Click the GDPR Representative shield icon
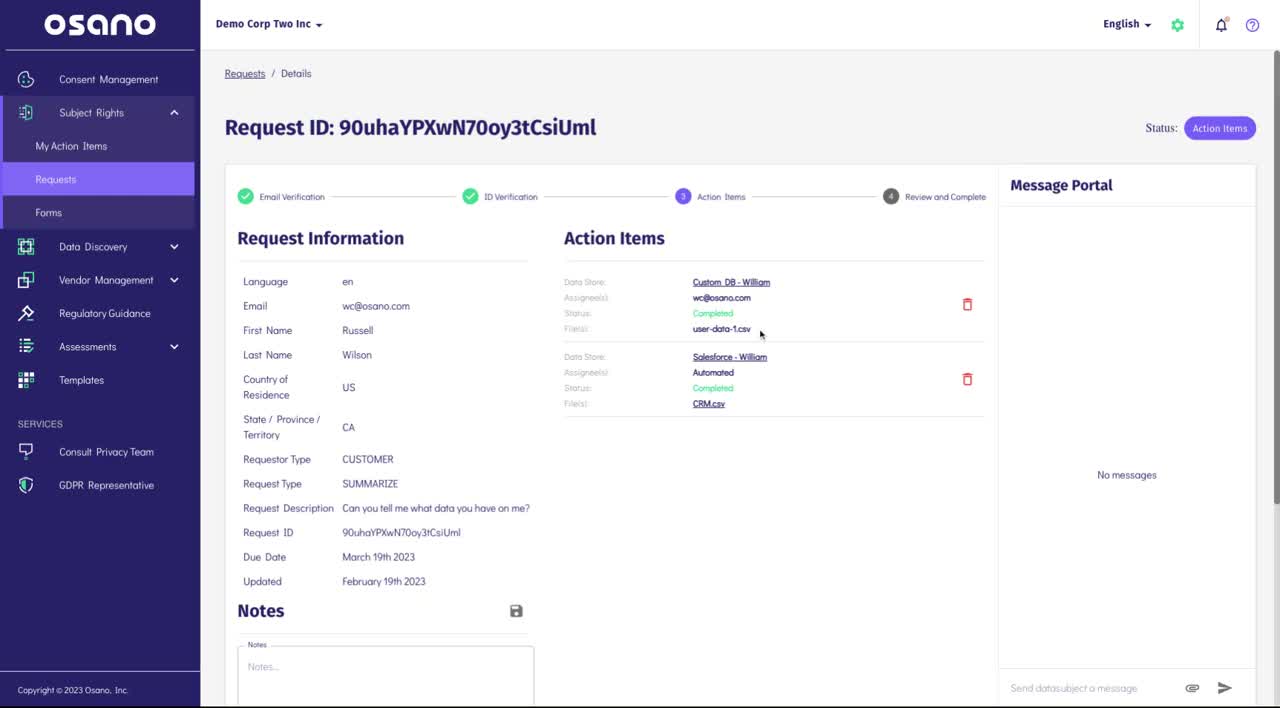 pos(26,485)
